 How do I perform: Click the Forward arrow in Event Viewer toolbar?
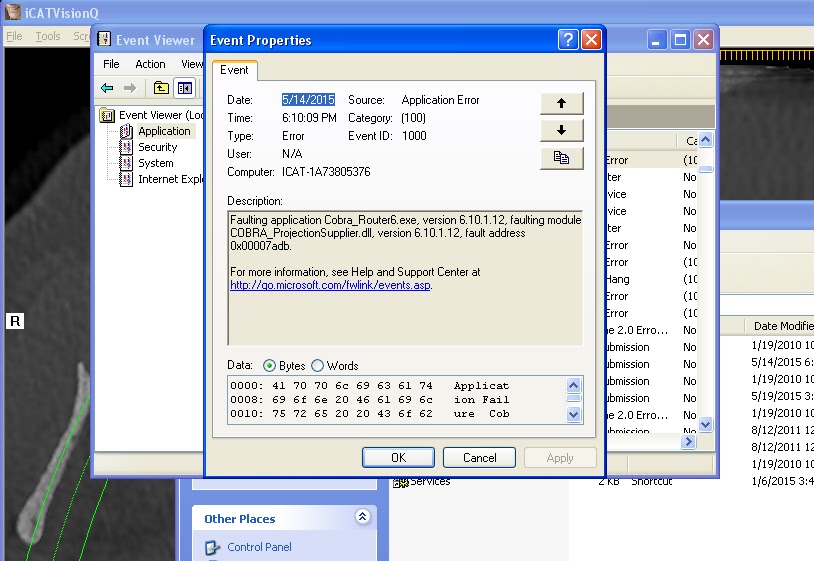tap(130, 88)
